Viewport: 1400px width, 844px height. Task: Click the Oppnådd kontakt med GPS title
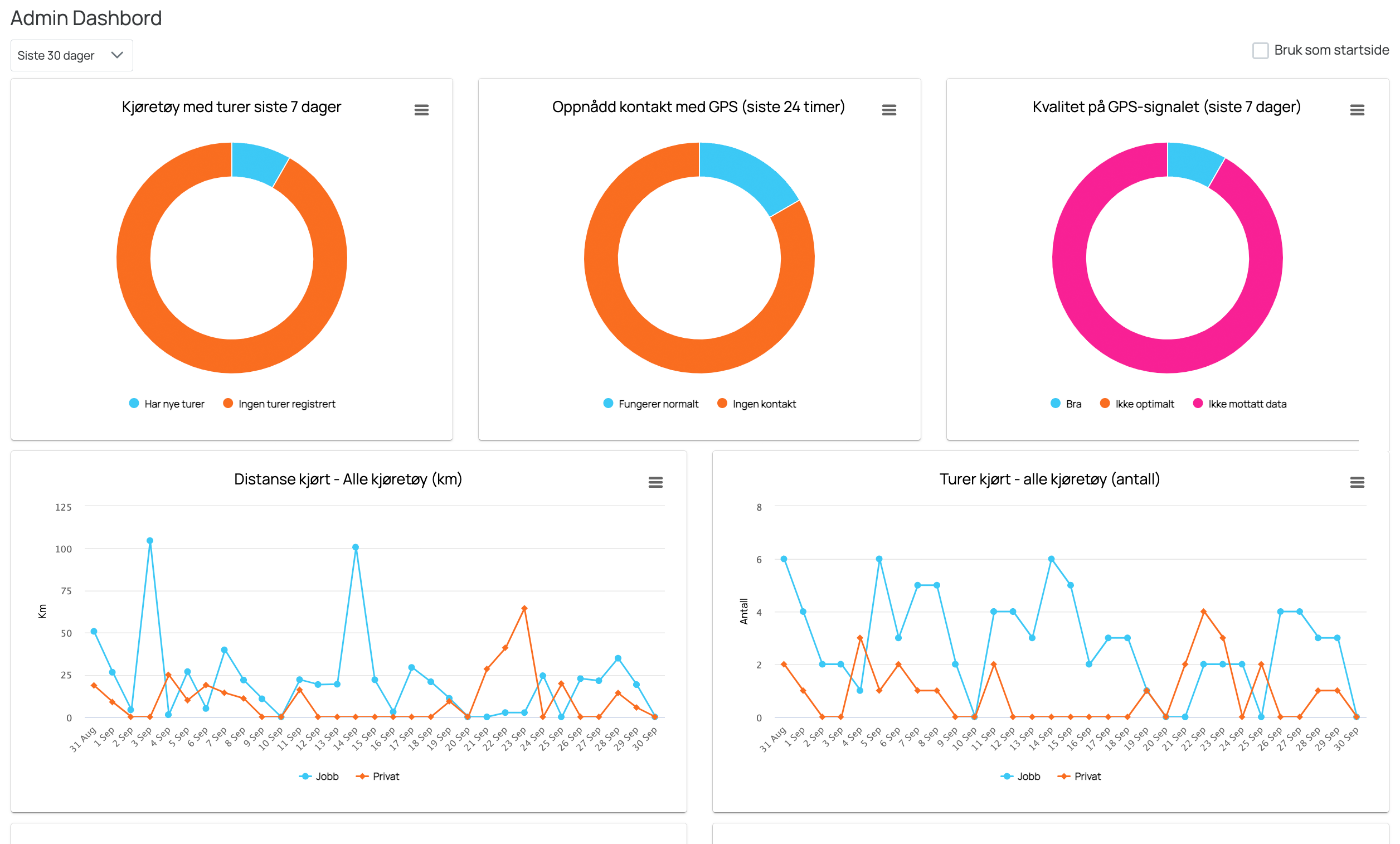pos(698,107)
